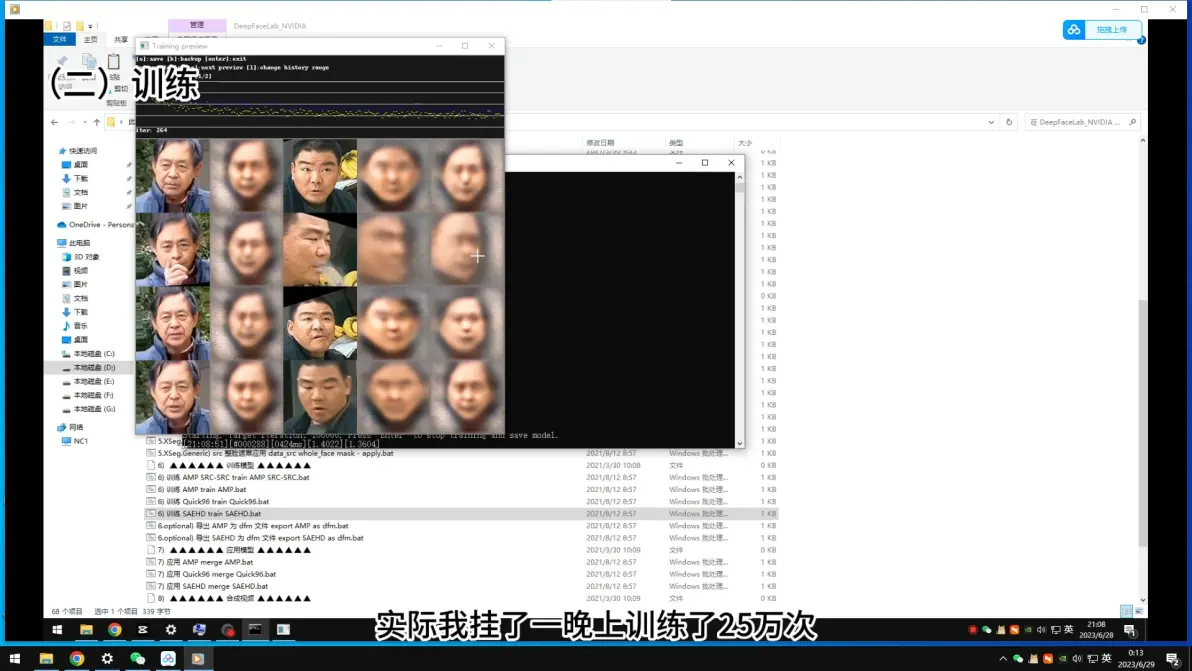Click the DeepFaceLab_NVIDIA search box
Viewport: 1192px width, 671px height.
(1082, 122)
